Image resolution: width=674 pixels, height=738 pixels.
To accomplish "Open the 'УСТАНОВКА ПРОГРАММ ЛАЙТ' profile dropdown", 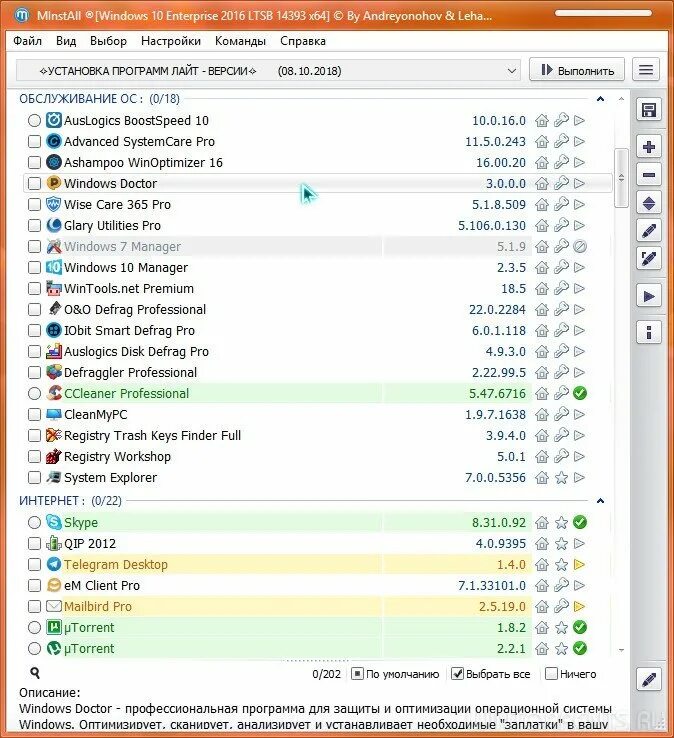I will point(268,71).
